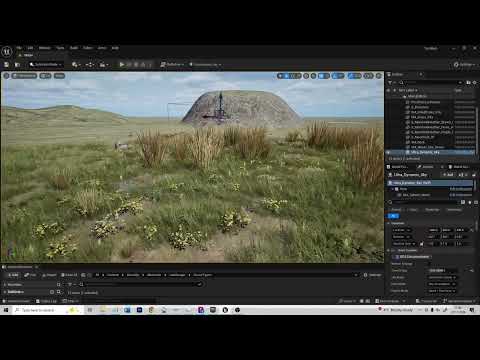Click the Outliner filter icon
Screen dimensions: 480x360
tap(391, 82)
